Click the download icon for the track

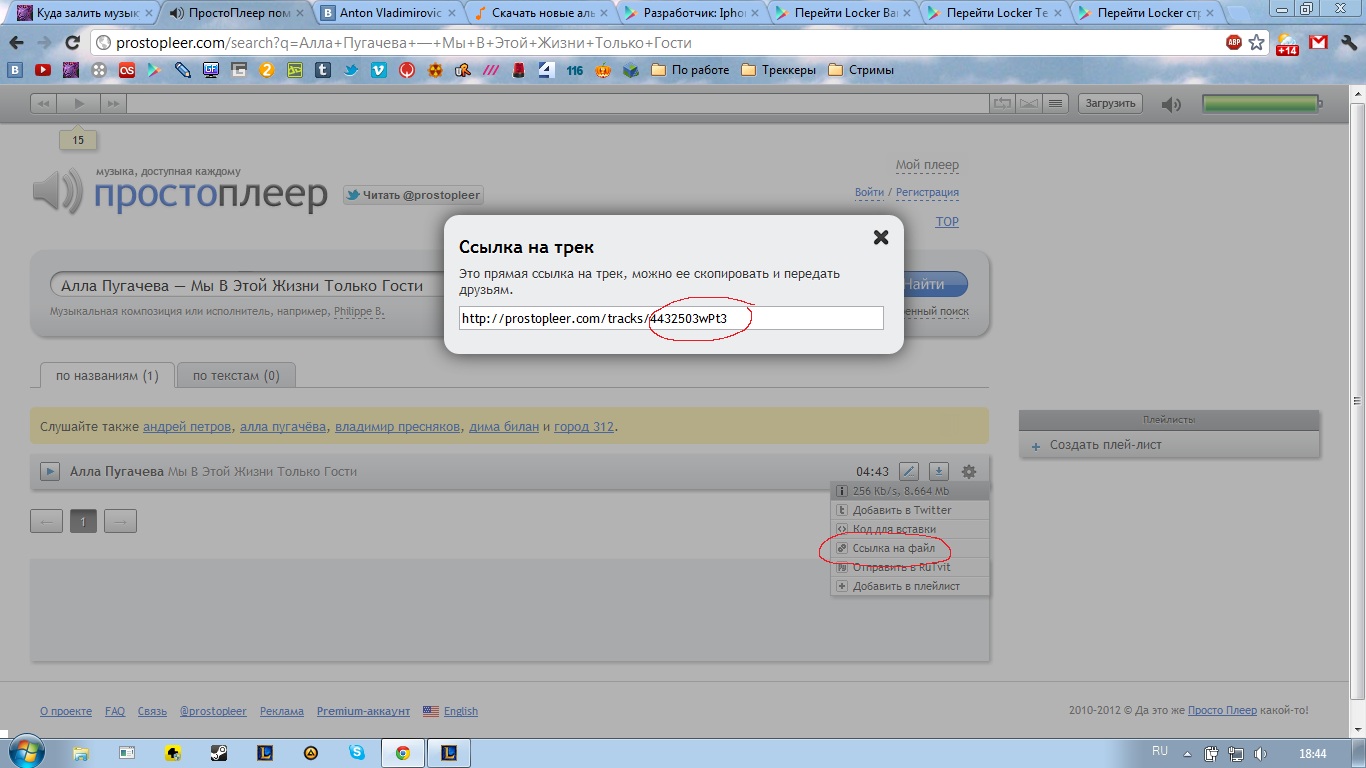click(x=938, y=471)
